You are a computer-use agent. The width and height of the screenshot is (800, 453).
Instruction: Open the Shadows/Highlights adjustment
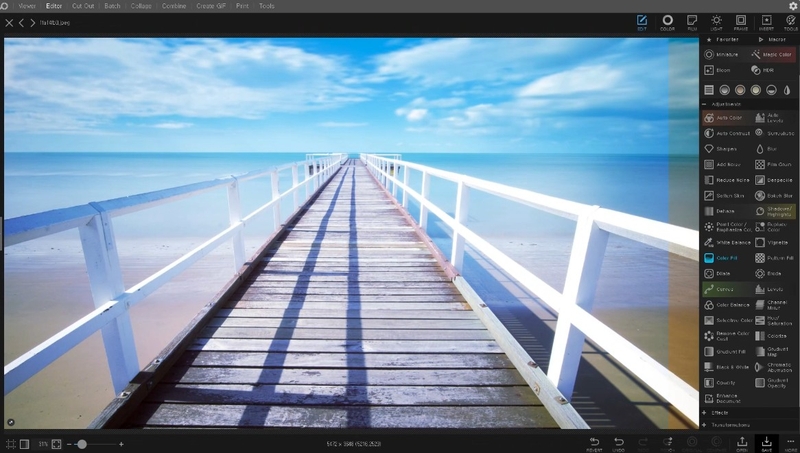(x=774, y=211)
